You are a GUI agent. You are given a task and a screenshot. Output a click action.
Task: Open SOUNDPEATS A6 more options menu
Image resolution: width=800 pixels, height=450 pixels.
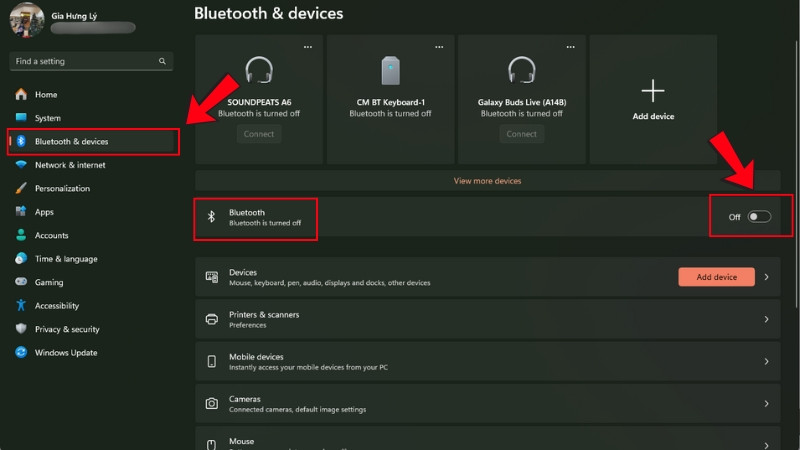308,47
